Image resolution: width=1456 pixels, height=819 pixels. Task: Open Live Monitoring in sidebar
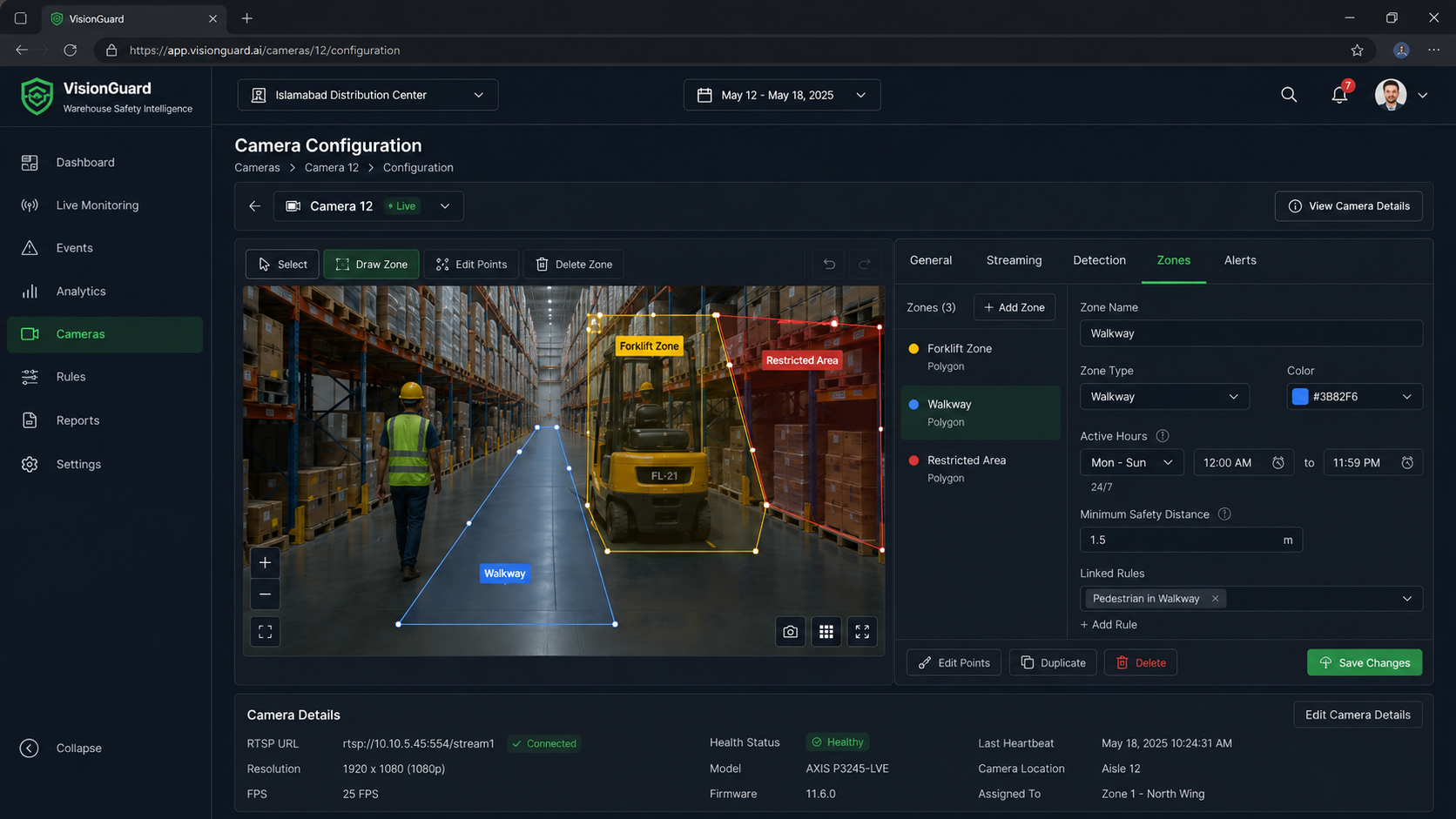pyautogui.click(x=104, y=205)
